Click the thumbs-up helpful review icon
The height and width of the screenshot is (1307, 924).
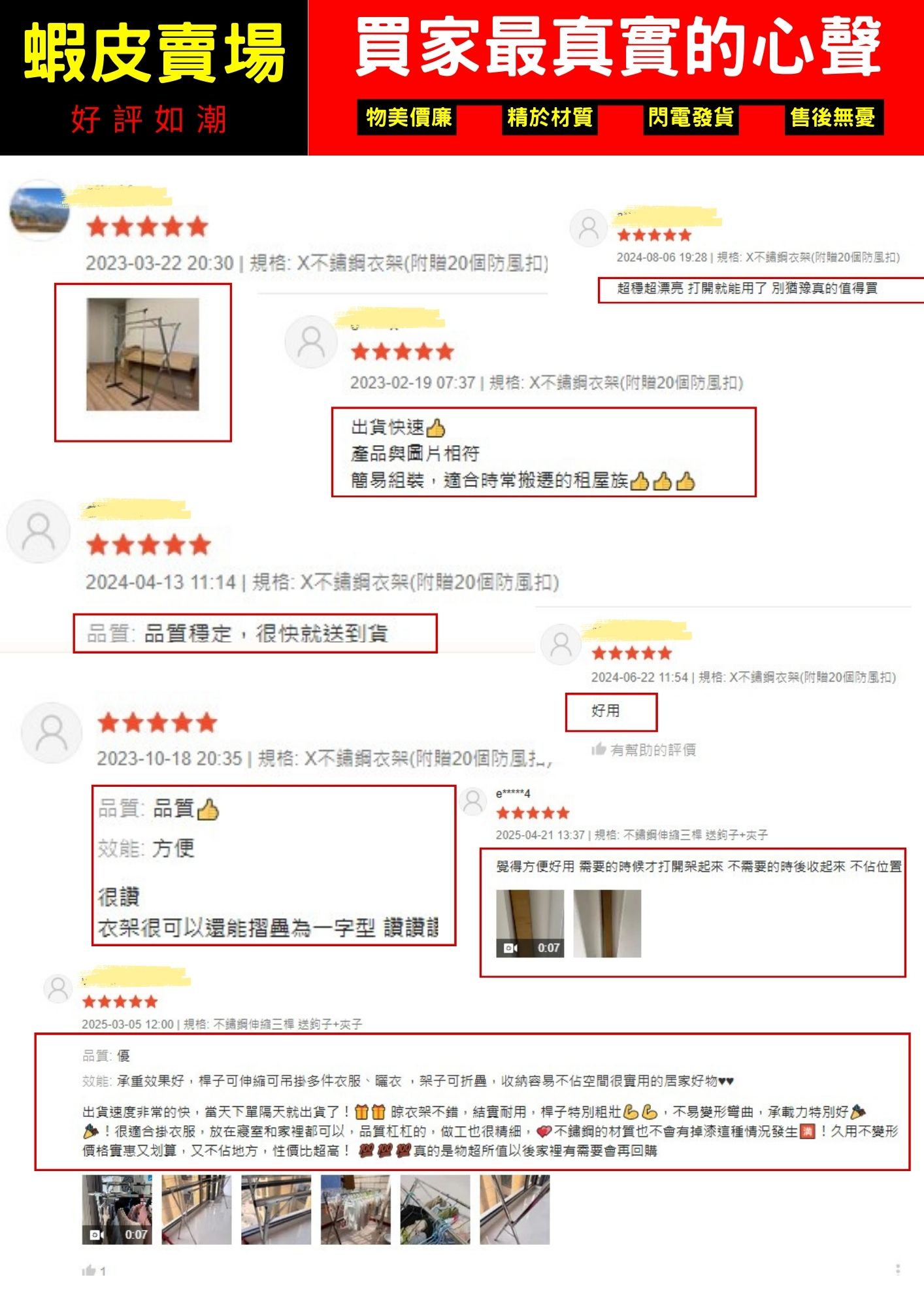[598, 749]
